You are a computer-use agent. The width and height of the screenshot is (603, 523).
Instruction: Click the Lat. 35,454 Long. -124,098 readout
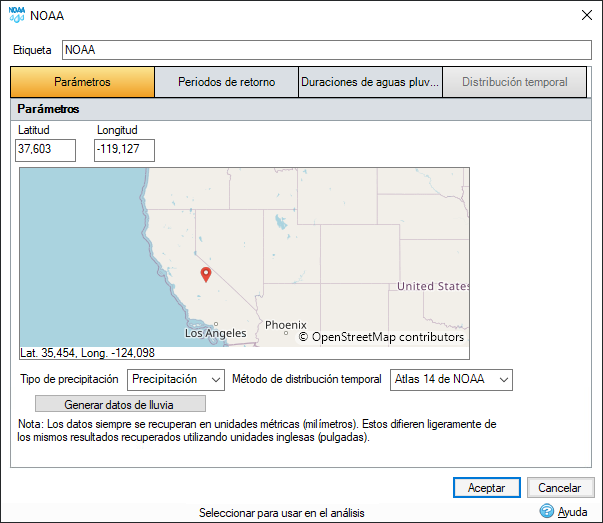tap(87, 353)
